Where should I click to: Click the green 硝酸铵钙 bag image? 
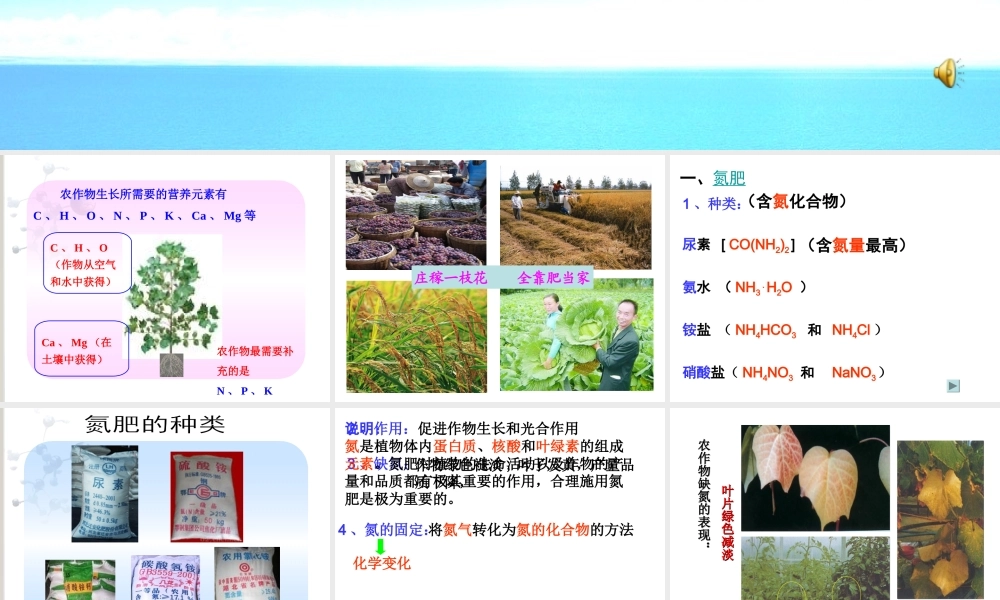[80, 580]
